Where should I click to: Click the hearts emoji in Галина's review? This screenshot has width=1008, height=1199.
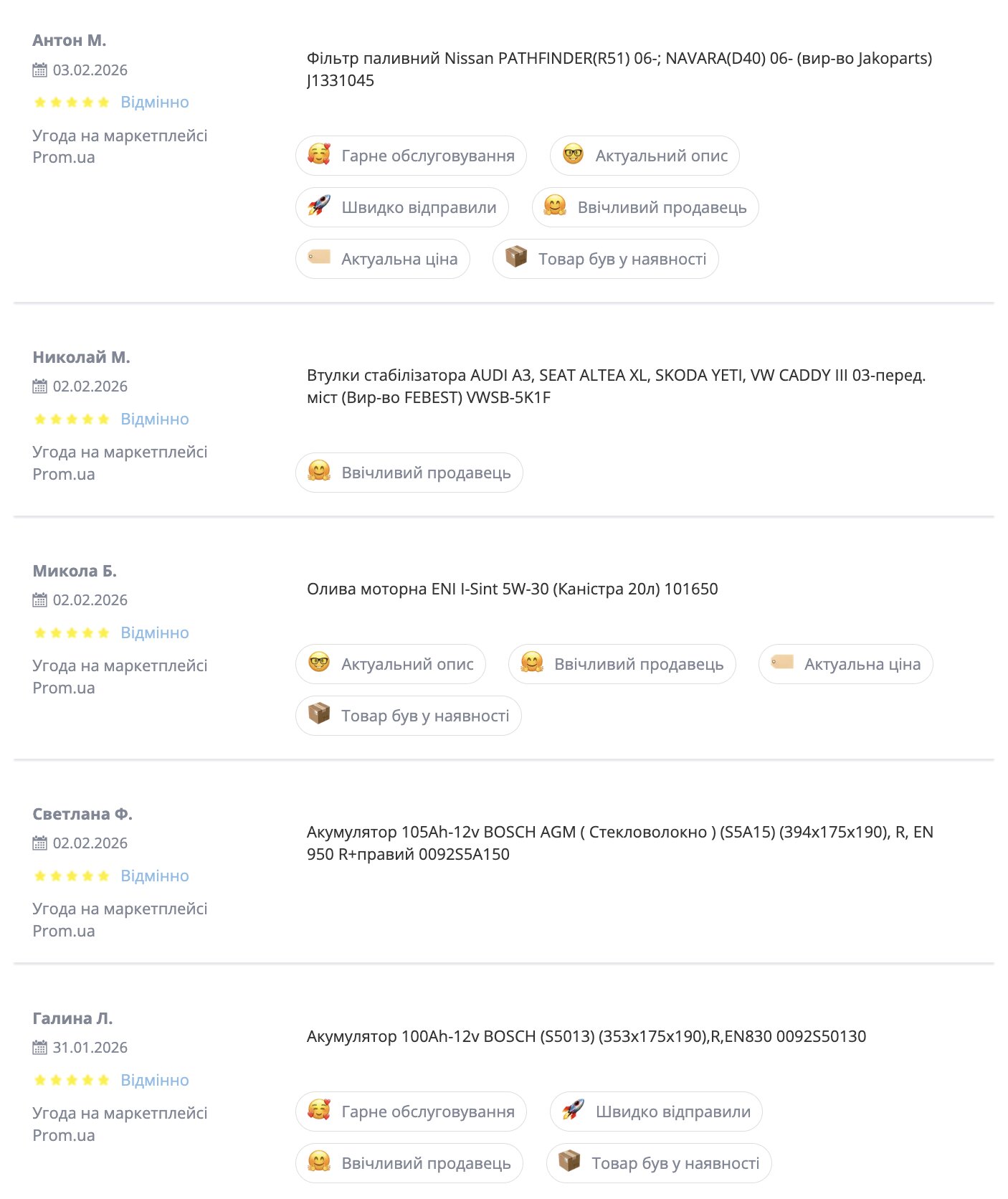click(319, 1110)
